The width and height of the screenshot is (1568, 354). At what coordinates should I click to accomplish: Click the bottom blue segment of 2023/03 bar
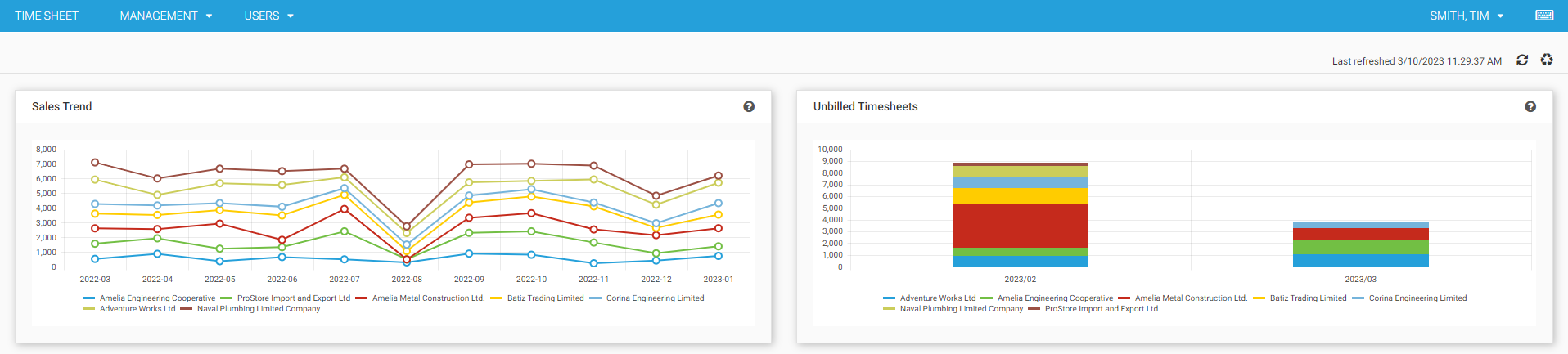click(1361, 261)
